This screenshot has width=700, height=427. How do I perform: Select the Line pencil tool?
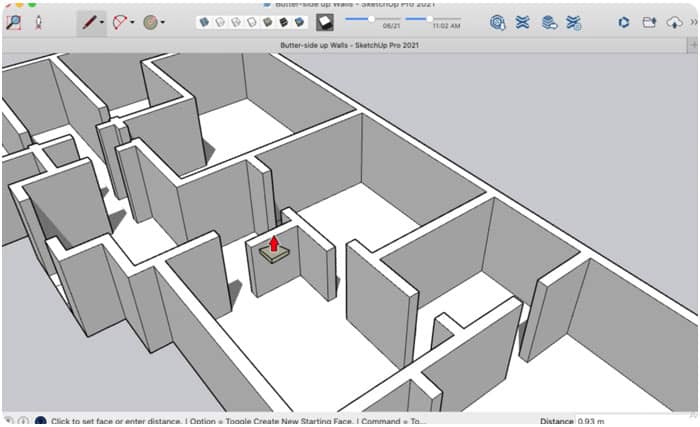point(89,22)
